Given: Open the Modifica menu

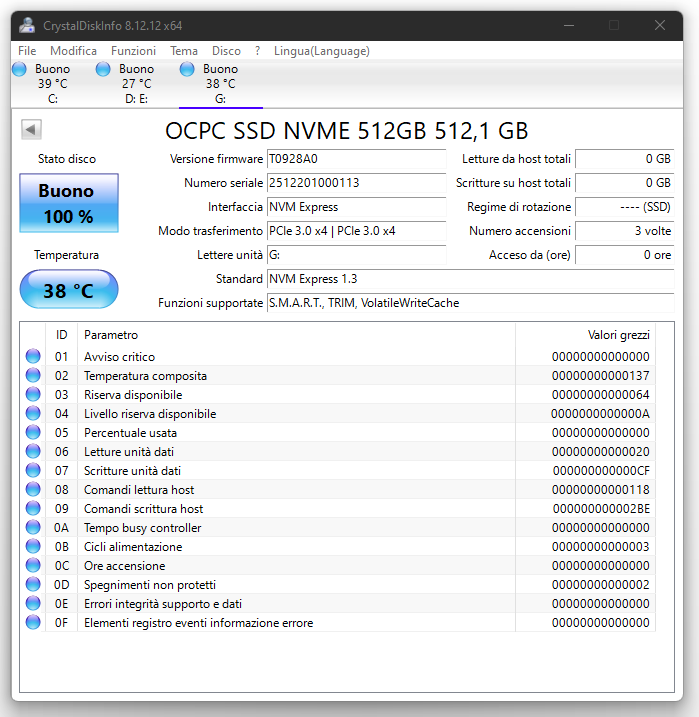Looking at the screenshot, I should tap(74, 51).
